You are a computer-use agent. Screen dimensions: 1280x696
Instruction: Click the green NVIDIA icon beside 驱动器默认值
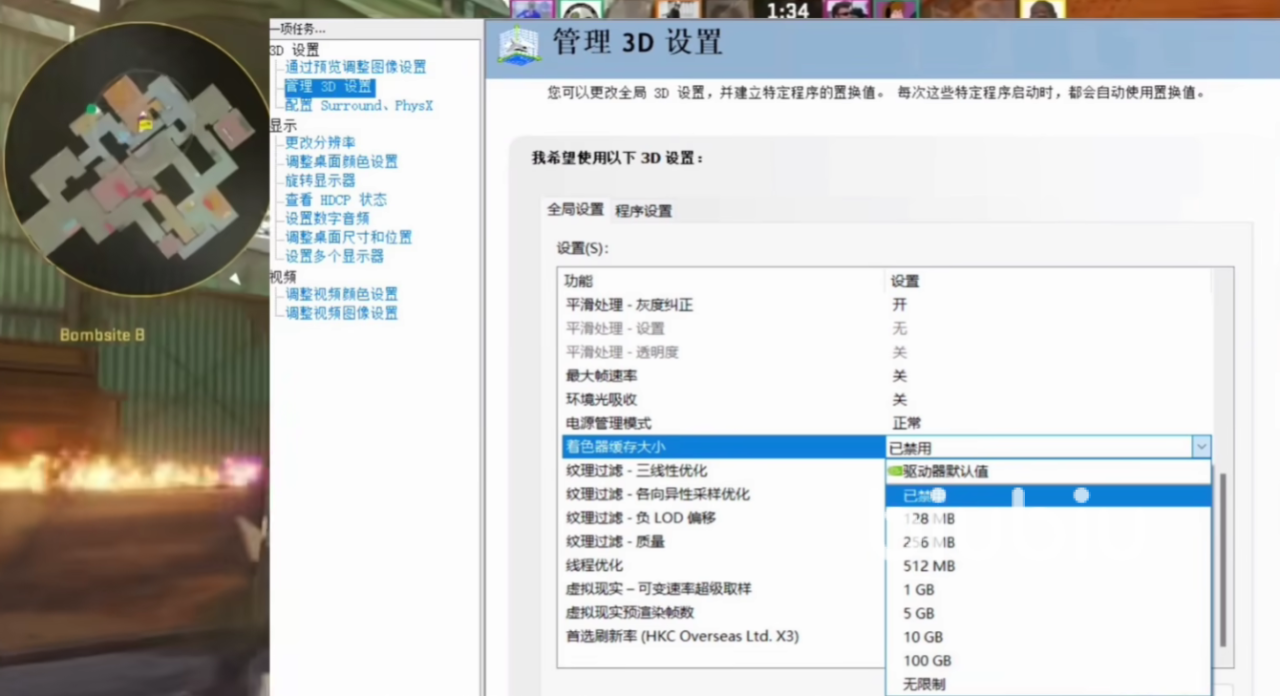click(x=895, y=471)
